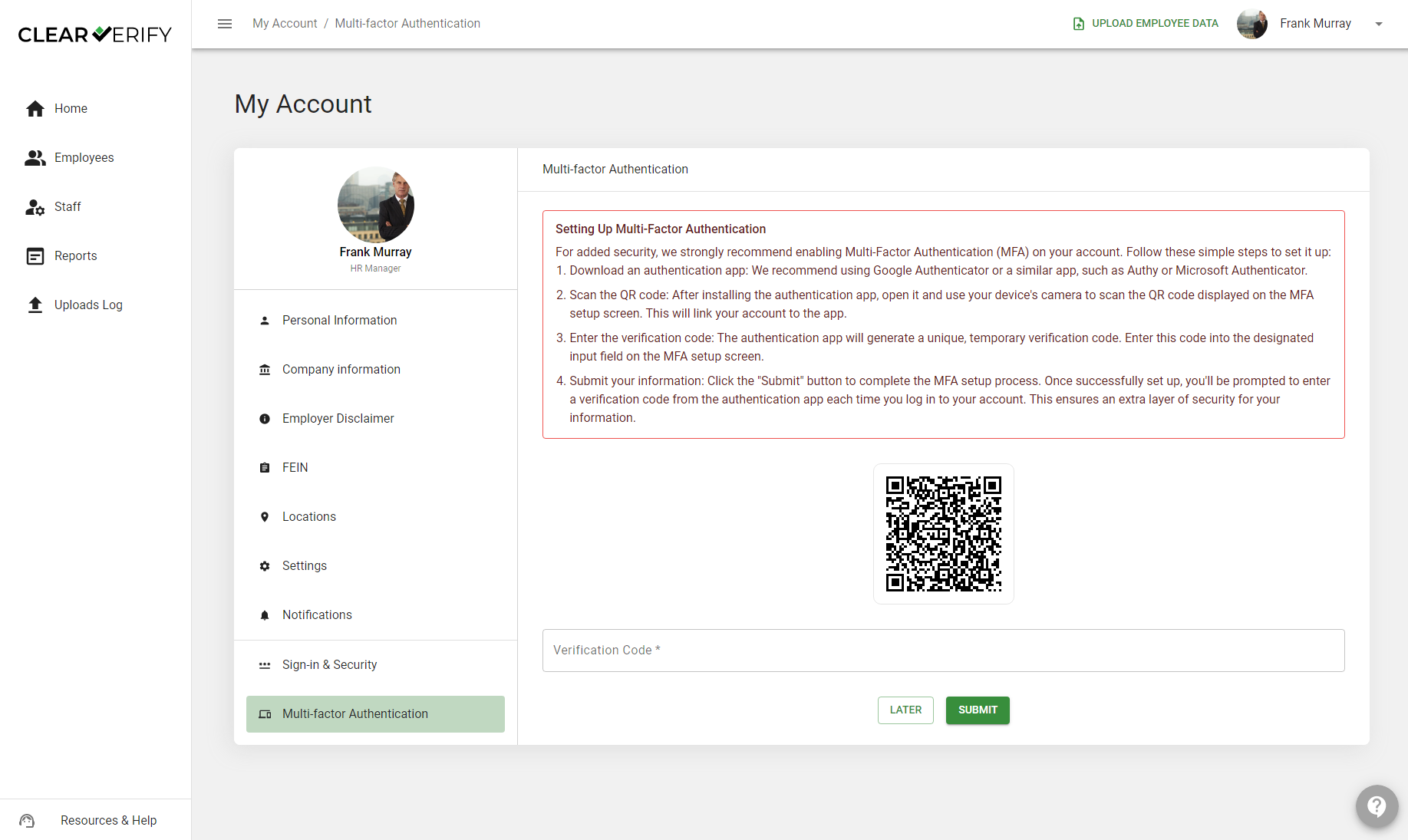Select Locations section
The height and width of the screenshot is (840, 1408).
point(375,517)
